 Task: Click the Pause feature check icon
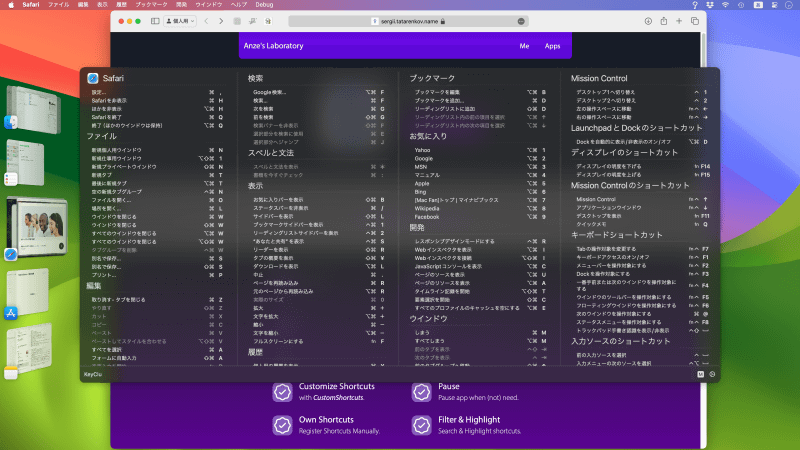[421, 392]
